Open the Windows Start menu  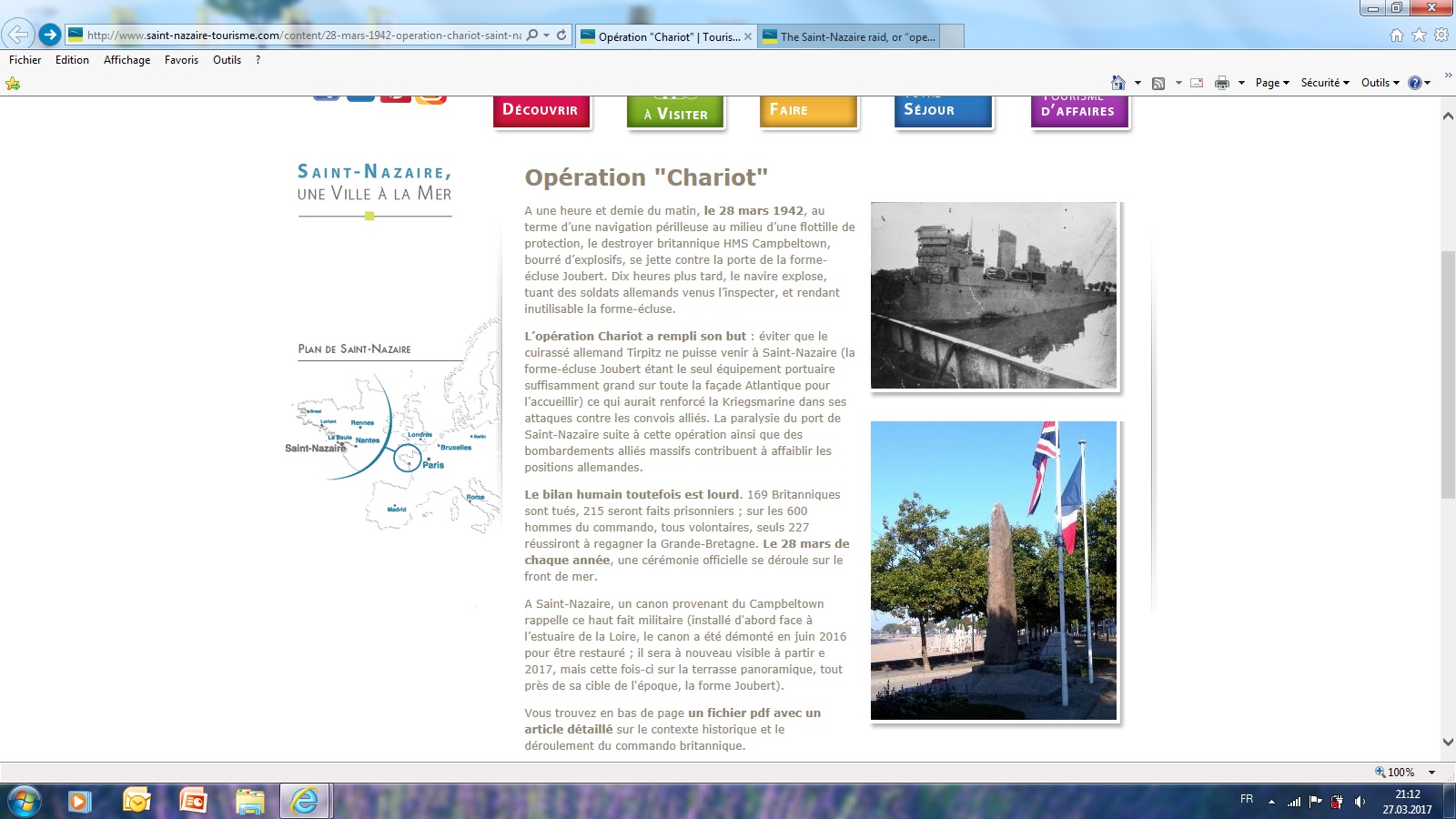point(25,802)
